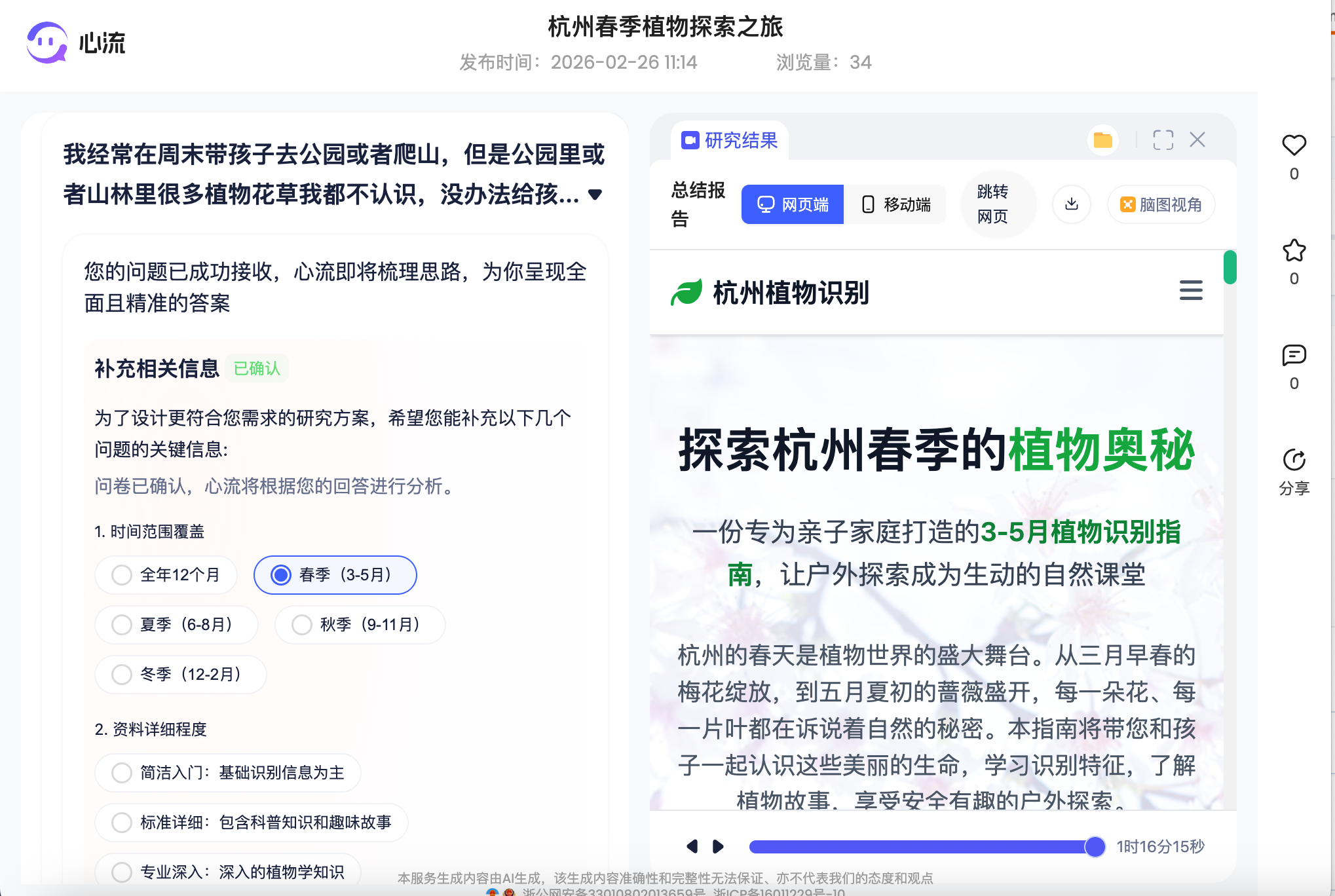Enter fullscreen view of the research result
Image resolution: width=1335 pixels, height=896 pixels.
click(1163, 140)
